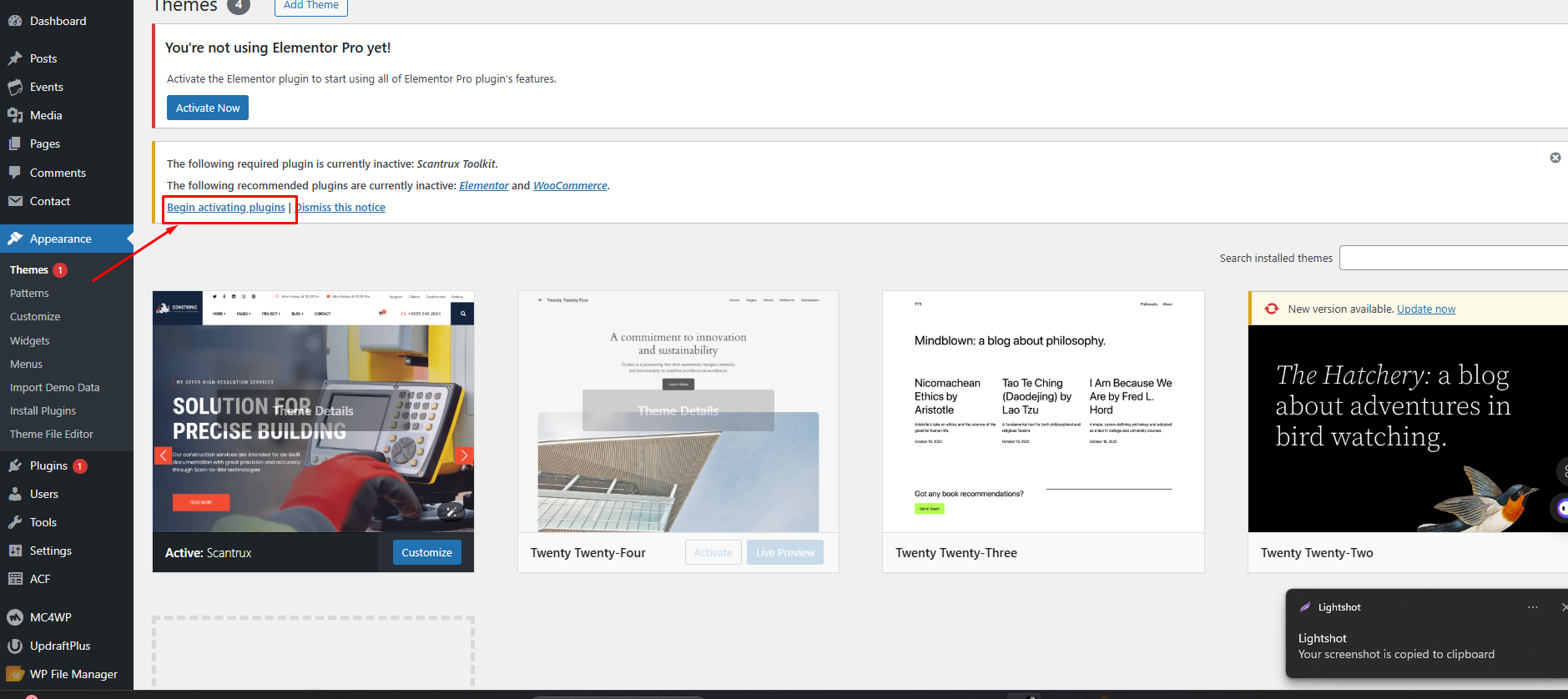The height and width of the screenshot is (699, 1568).
Task: Click the Posts pin icon
Action: 15,58
